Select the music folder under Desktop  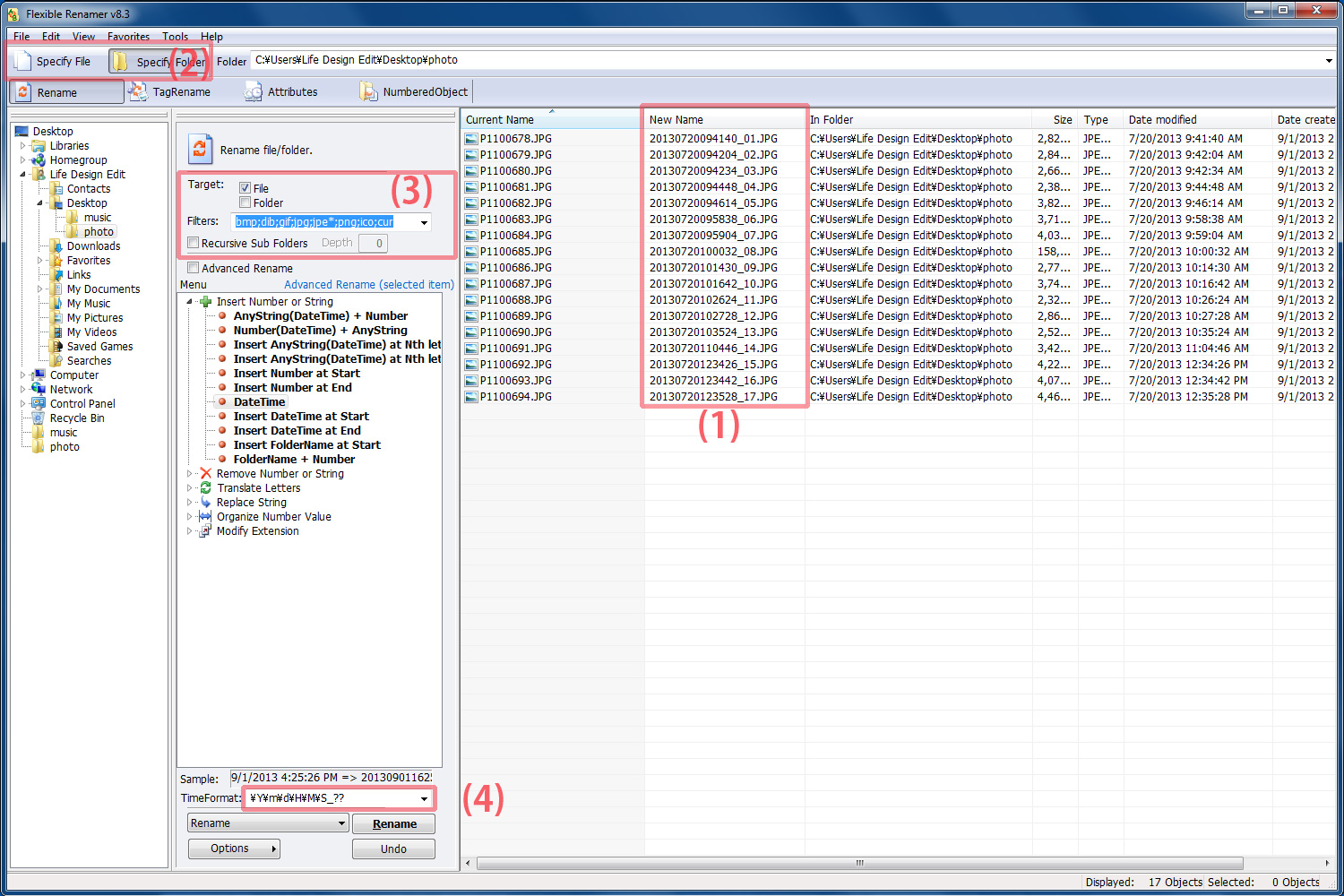coord(98,217)
